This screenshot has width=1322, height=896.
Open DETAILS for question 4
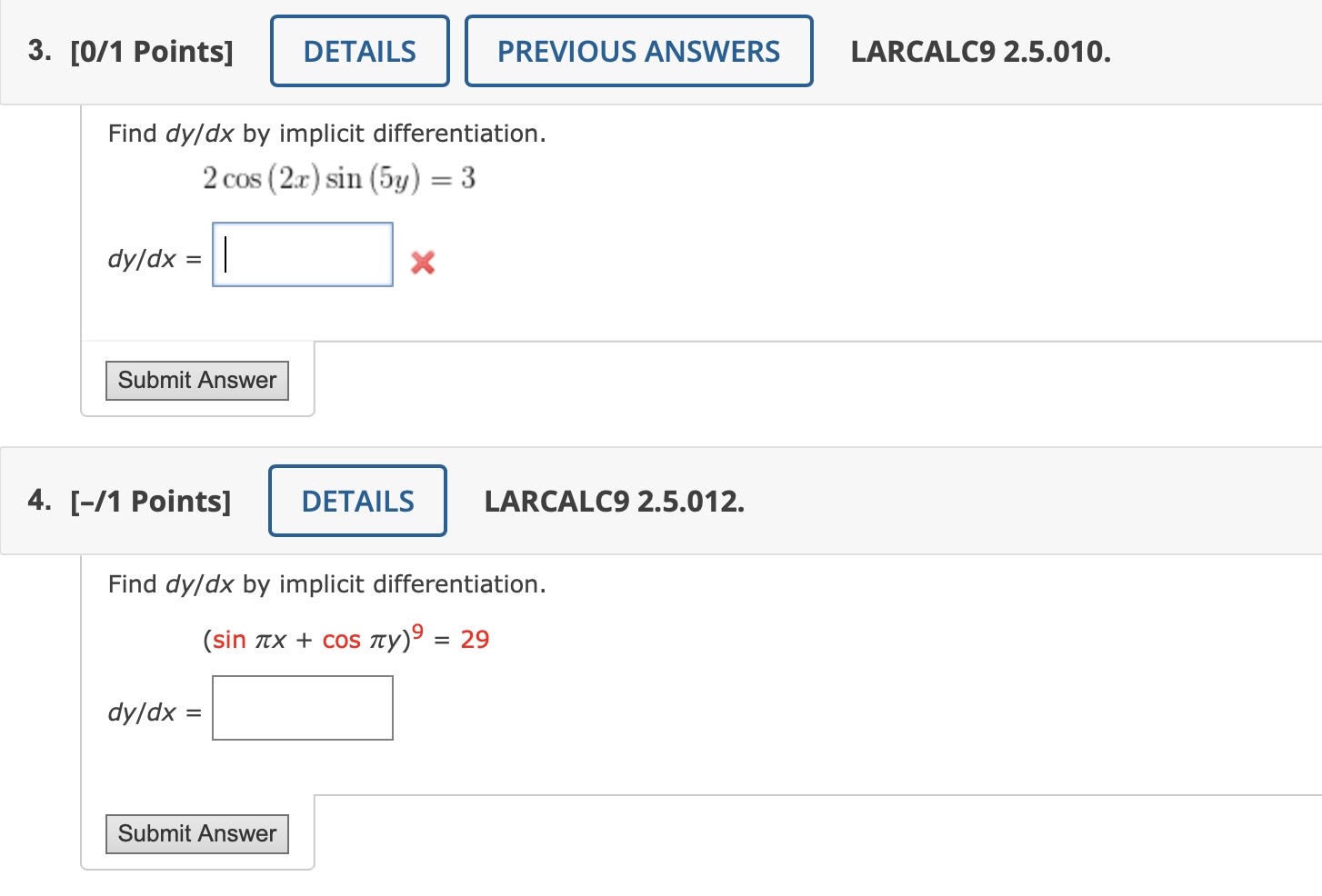(x=356, y=501)
